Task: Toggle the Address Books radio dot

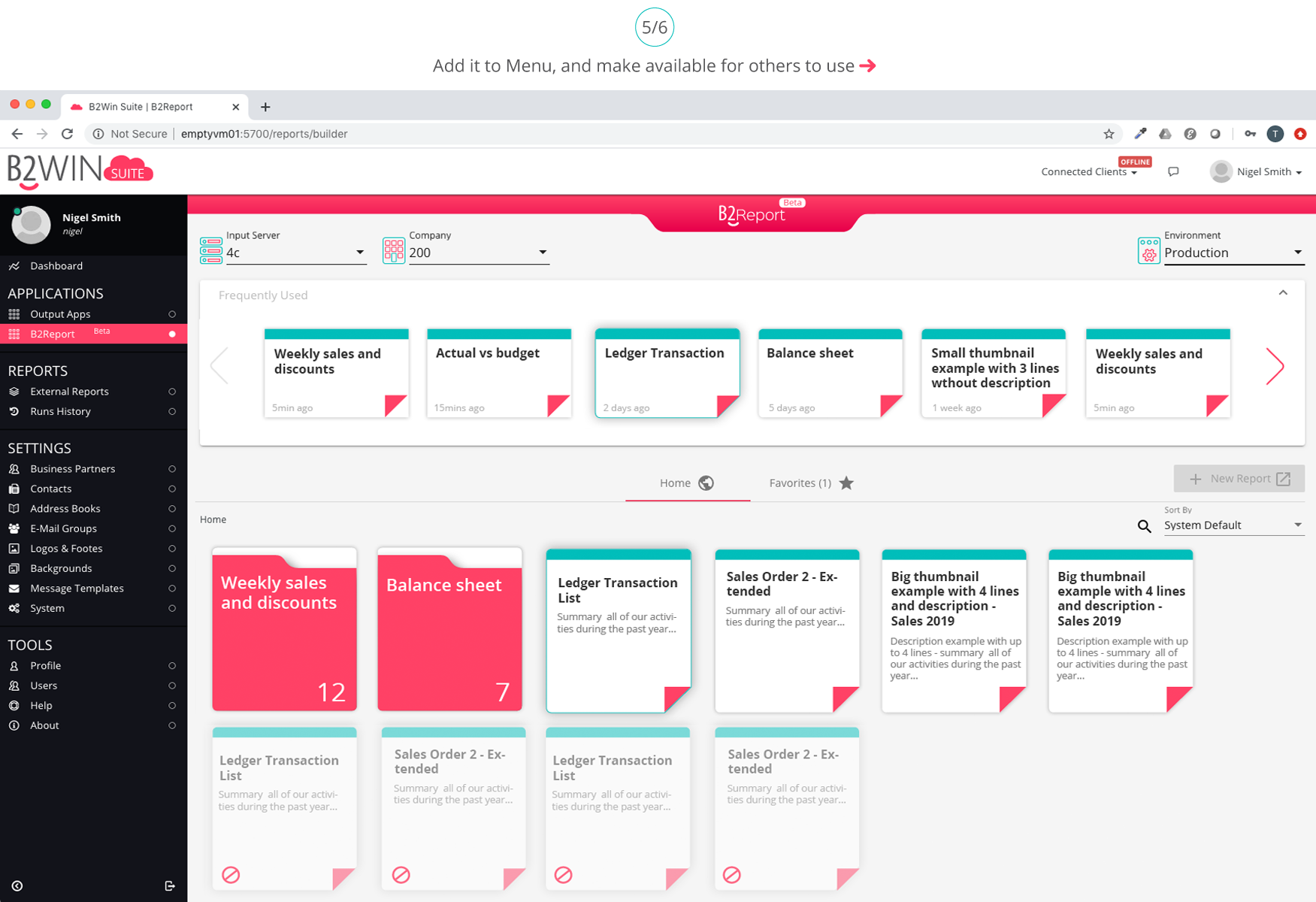Action: point(172,509)
